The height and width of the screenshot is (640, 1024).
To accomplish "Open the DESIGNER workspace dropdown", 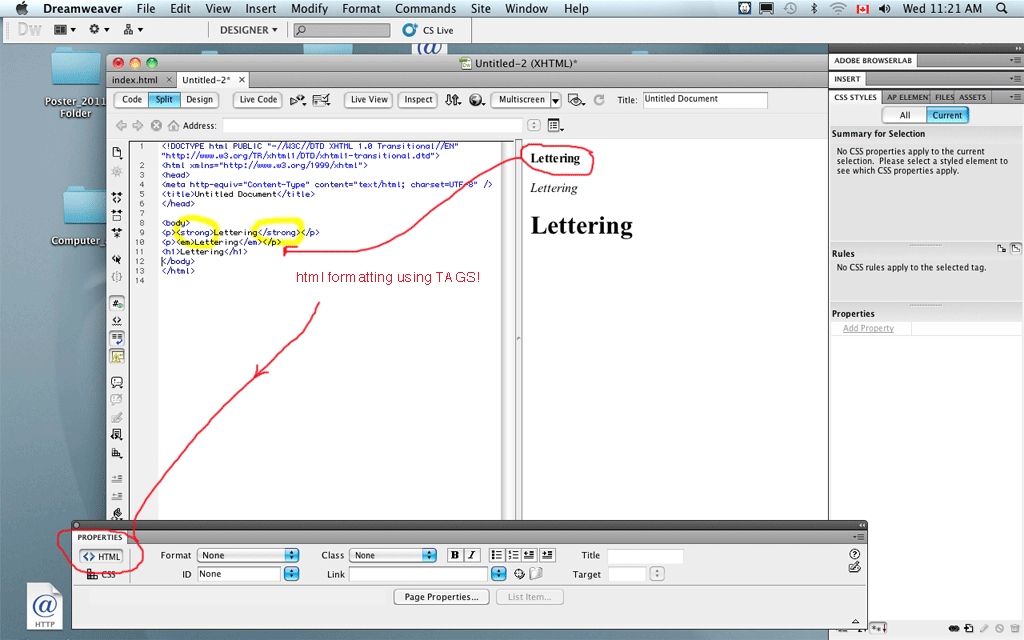I will click(x=248, y=30).
